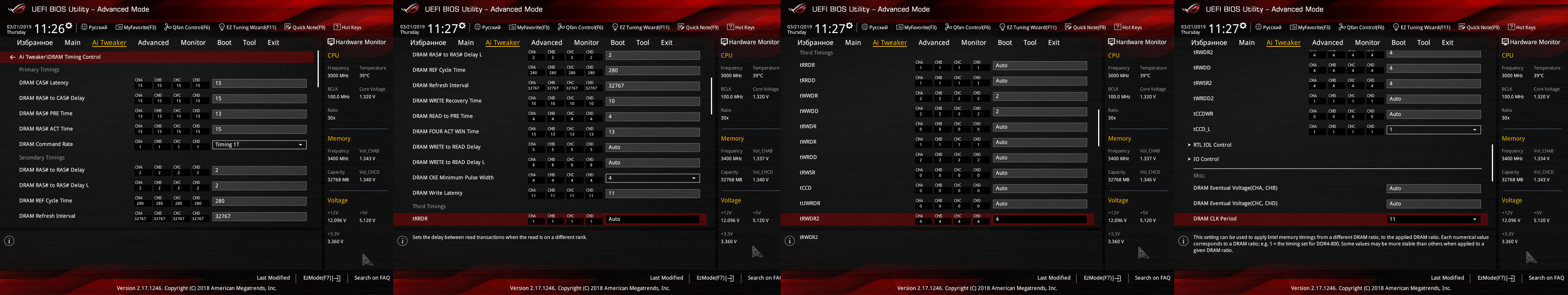Open the Русский language selector in DRAM CLK Period screen
1568x295 pixels.
pos(1268,27)
